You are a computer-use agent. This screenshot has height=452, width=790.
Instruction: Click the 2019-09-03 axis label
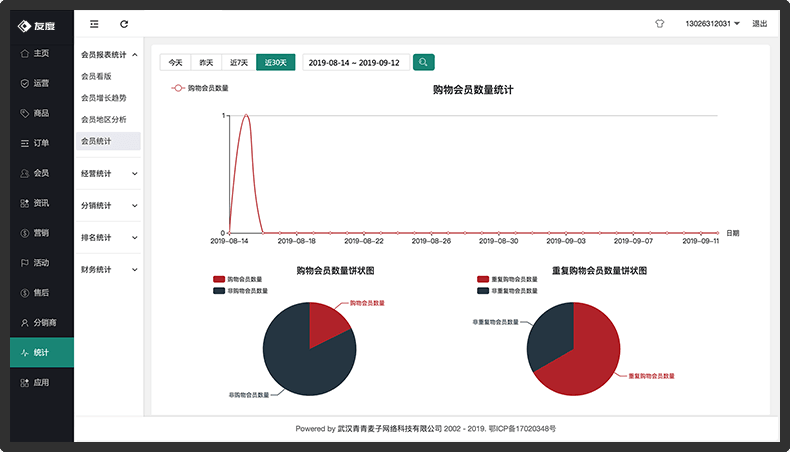point(566,241)
